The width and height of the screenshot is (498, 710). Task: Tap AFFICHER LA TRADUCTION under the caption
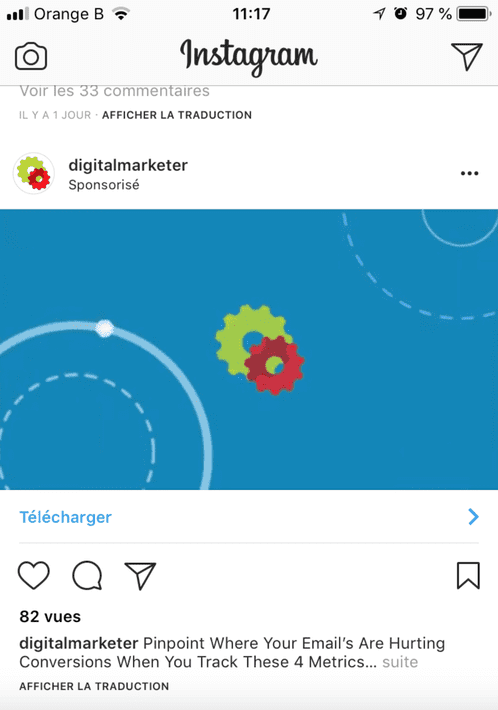[94, 686]
